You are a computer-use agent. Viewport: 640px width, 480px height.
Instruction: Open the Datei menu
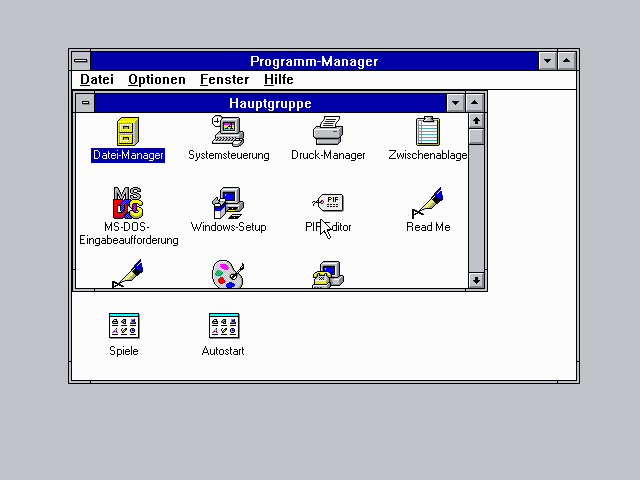97,79
